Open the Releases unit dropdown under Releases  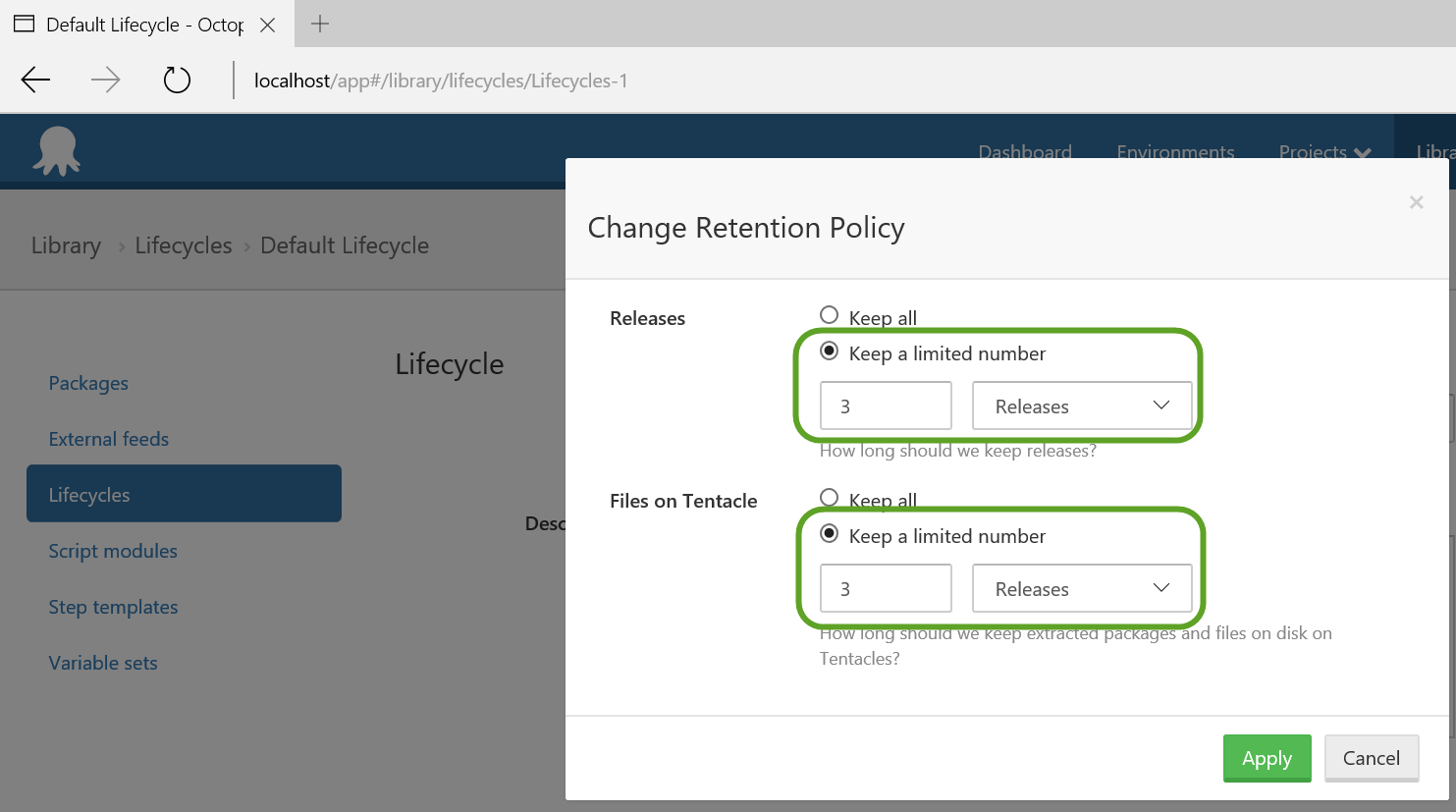click(1082, 406)
